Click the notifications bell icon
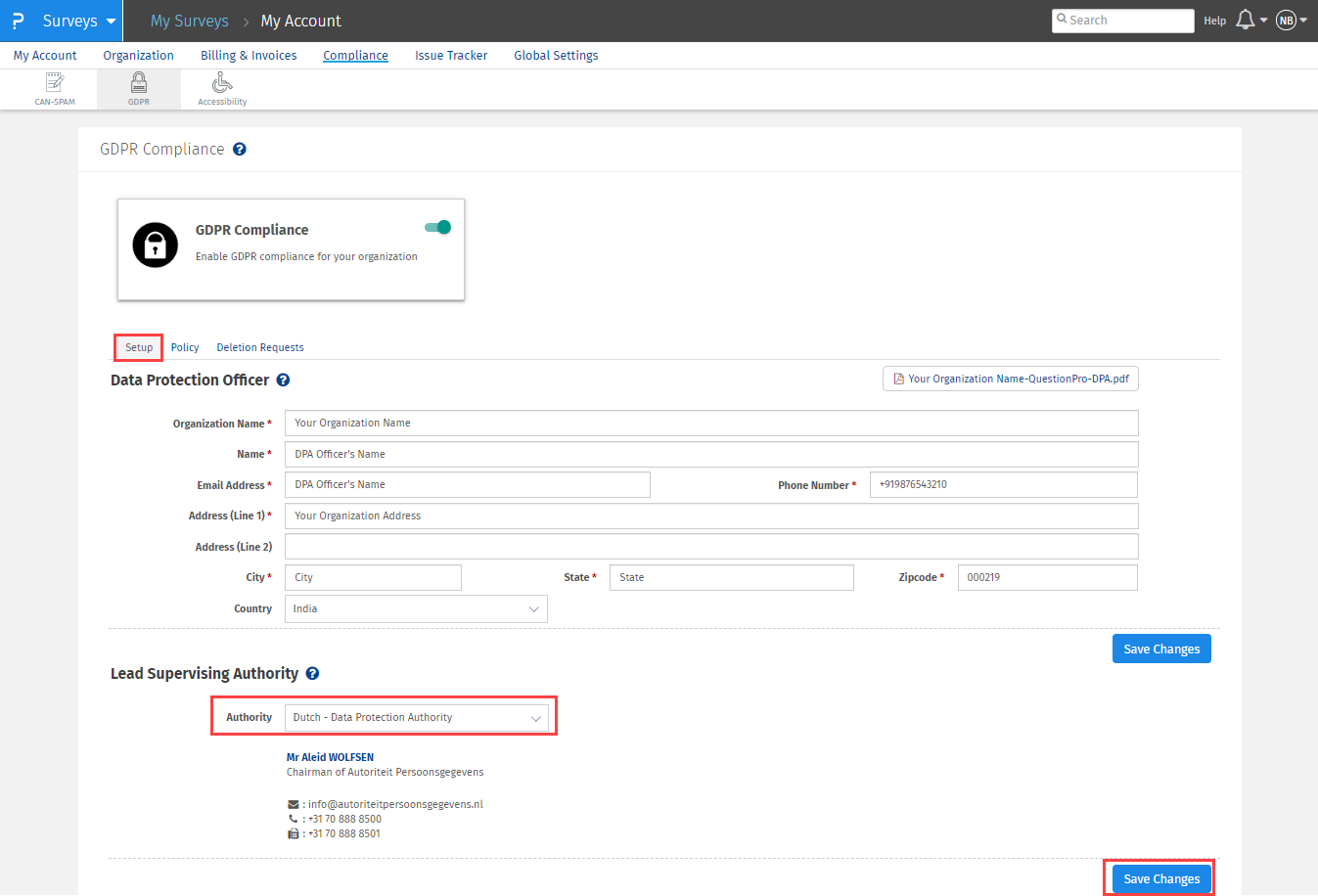Image resolution: width=1318 pixels, height=896 pixels. pyautogui.click(x=1246, y=21)
